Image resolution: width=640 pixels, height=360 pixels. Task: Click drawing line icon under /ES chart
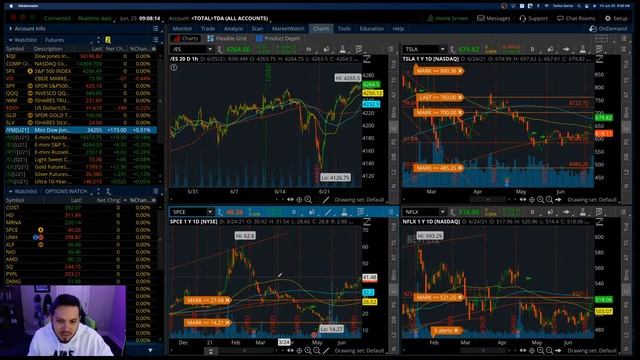[325, 200]
